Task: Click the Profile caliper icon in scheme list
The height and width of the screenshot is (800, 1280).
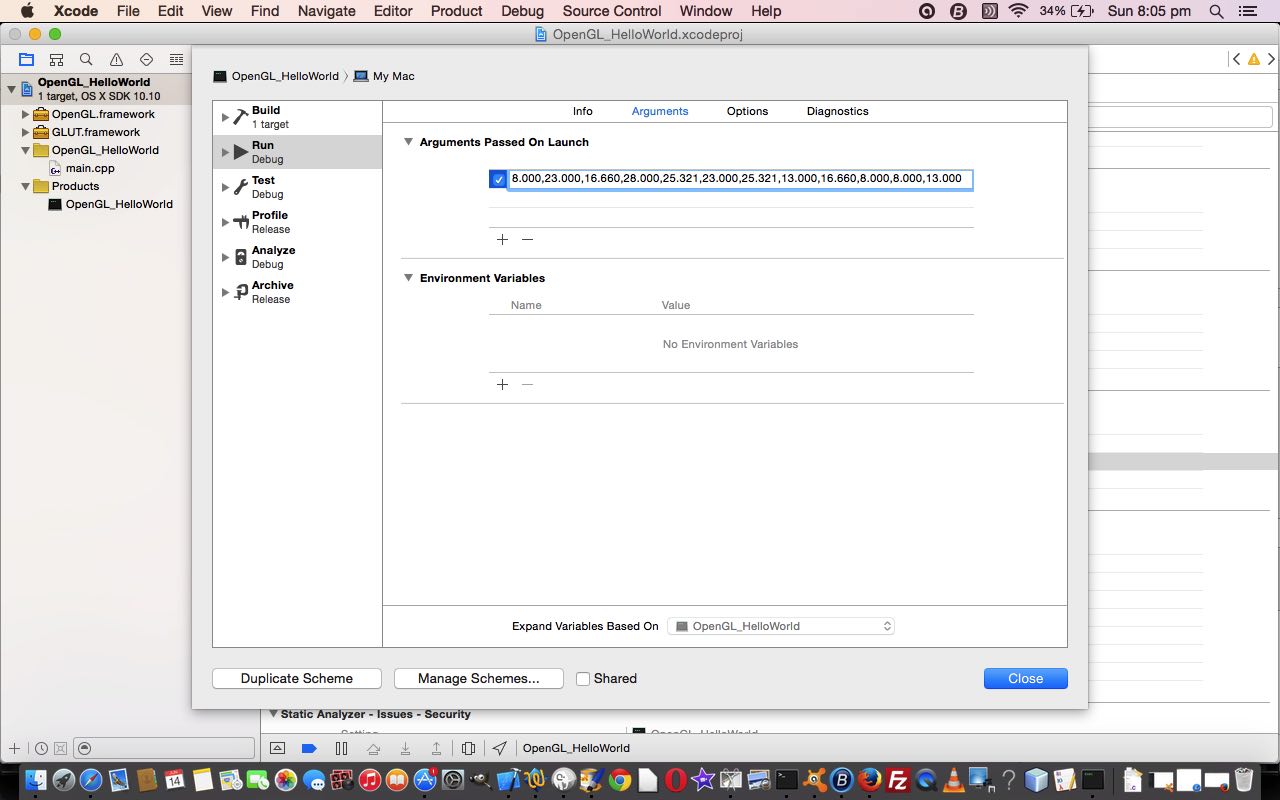Action: pos(240,222)
